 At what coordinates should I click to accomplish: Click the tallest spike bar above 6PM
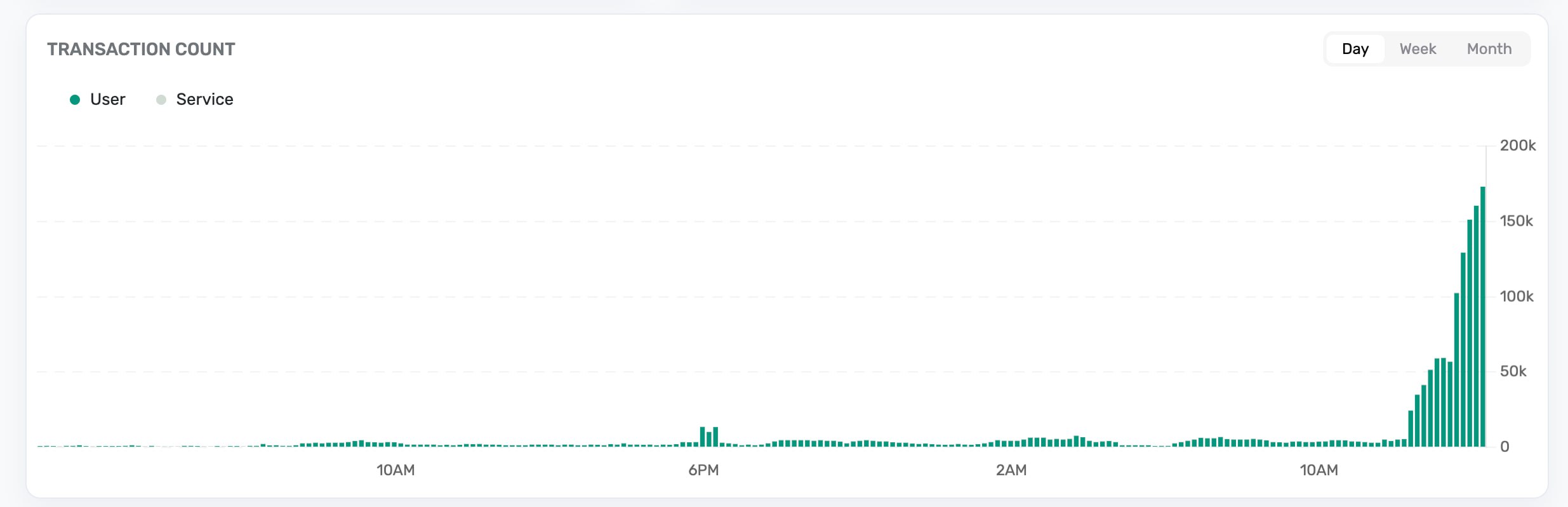[702, 437]
